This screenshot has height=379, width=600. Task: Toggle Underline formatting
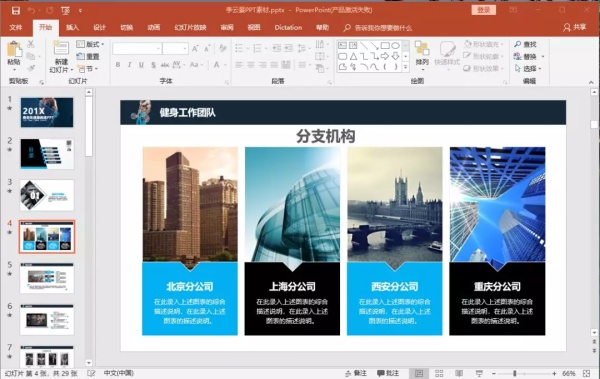click(141, 65)
